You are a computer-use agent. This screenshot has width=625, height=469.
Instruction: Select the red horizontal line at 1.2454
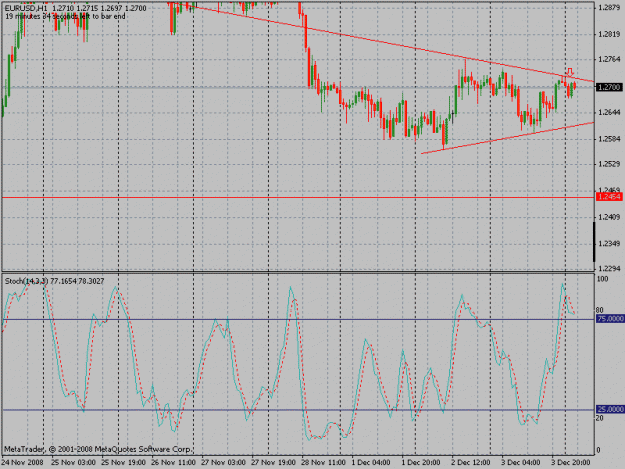(x=298, y=197)
